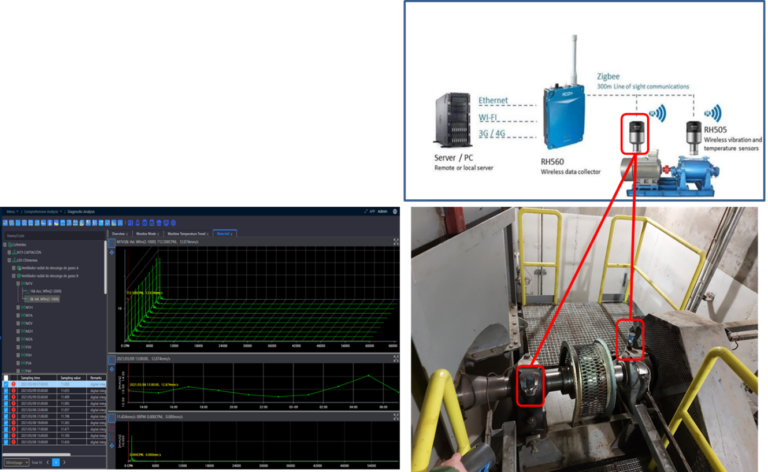Click the red toggle icon on the spectrum chart header

click(x=112, y=418)
